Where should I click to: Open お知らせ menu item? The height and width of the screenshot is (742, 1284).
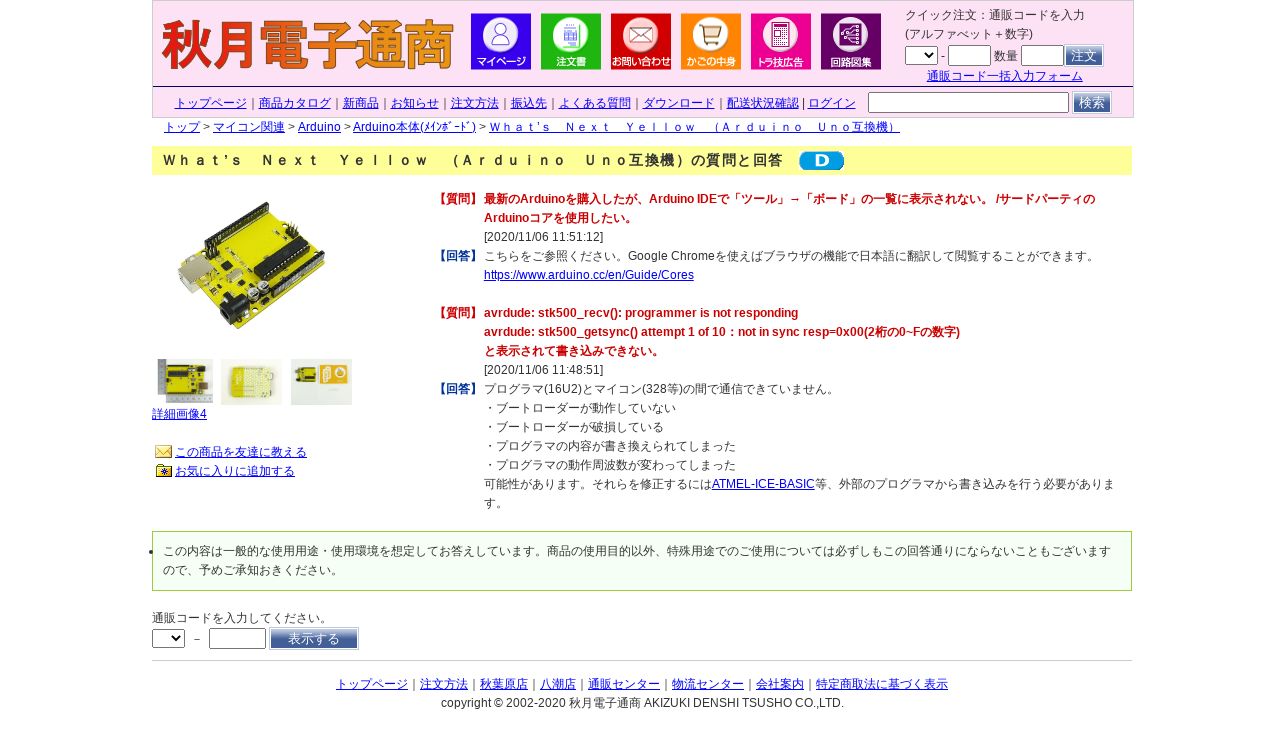pyautogui.click(x=415, y=103)
